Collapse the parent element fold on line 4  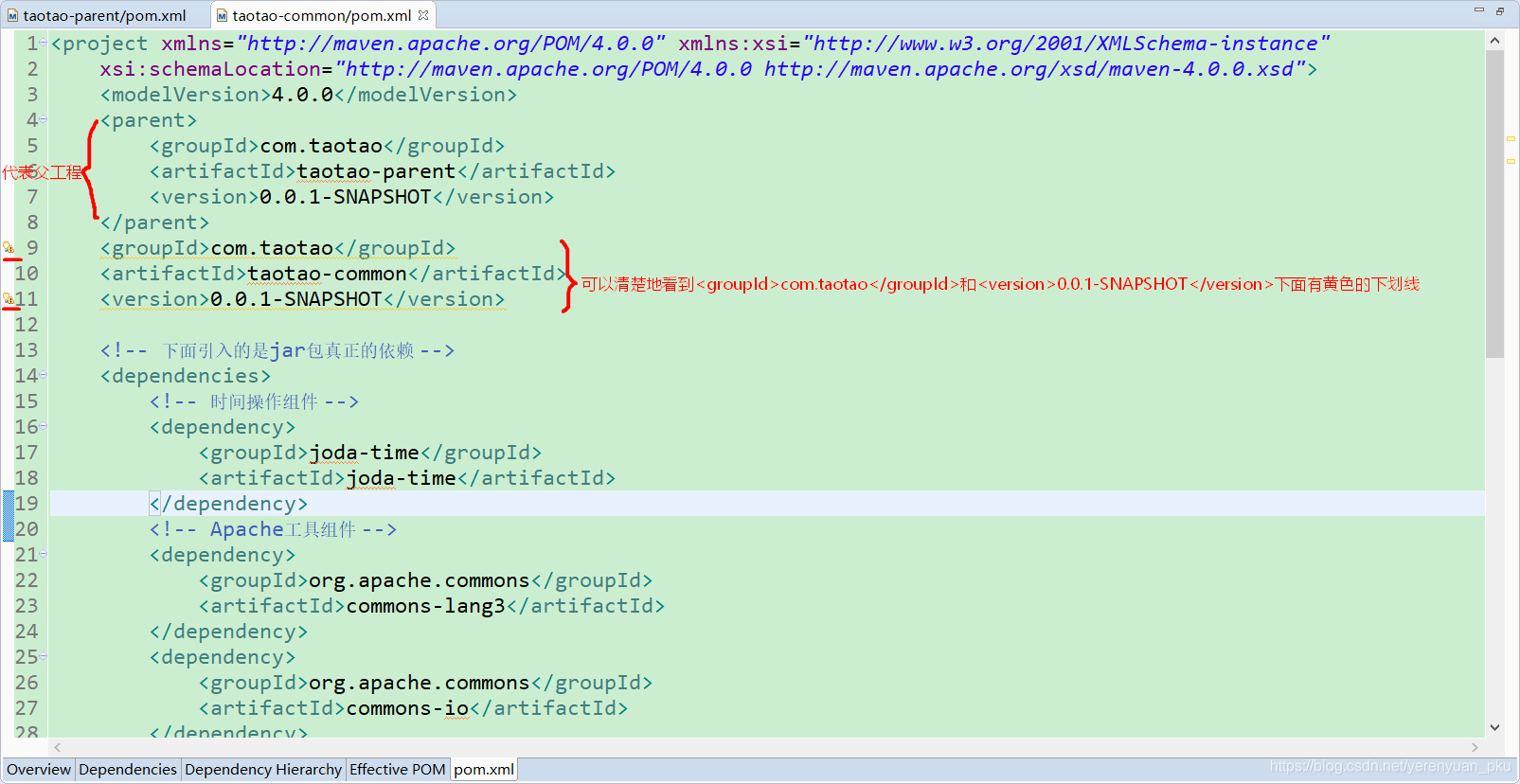(x=44, y=120)
